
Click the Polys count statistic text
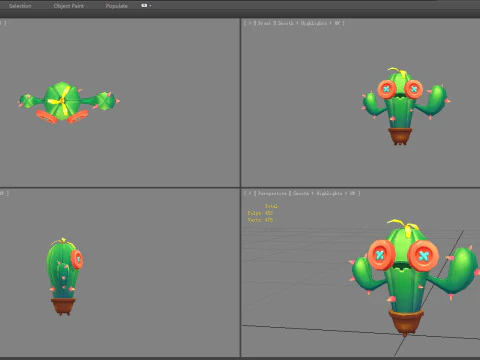[260, 213]
